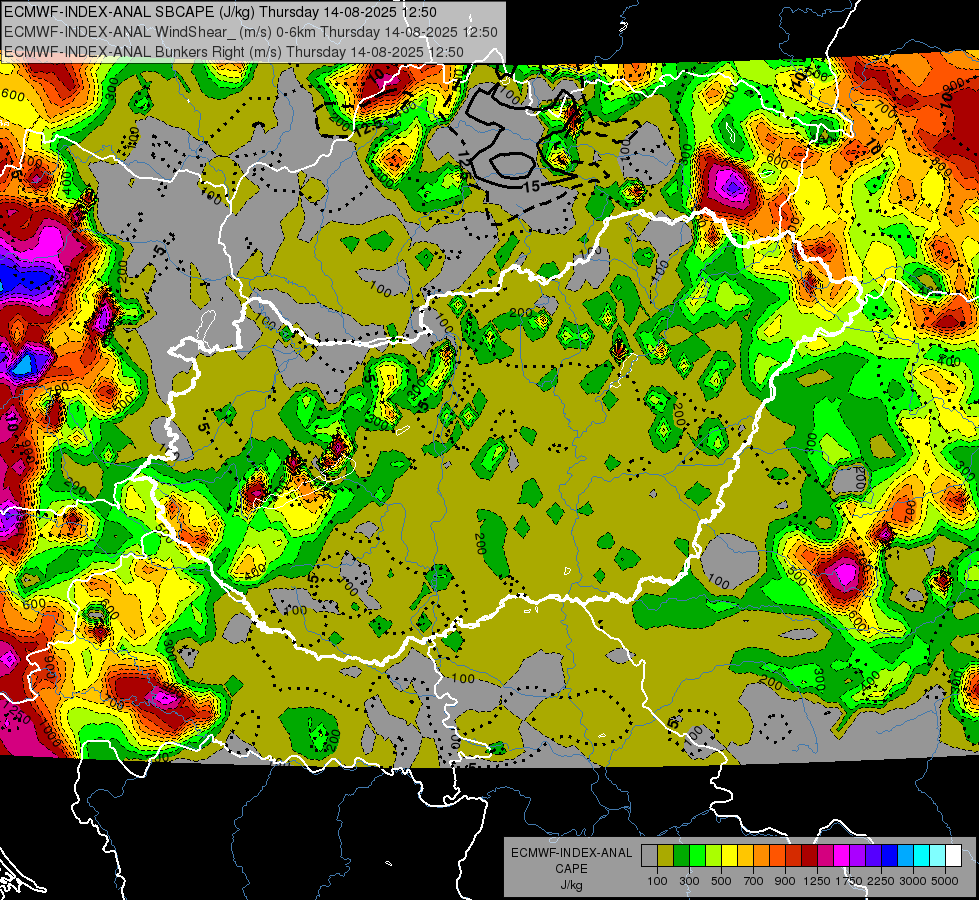Pick the olive legend swatch after 100

click(665, 855)
